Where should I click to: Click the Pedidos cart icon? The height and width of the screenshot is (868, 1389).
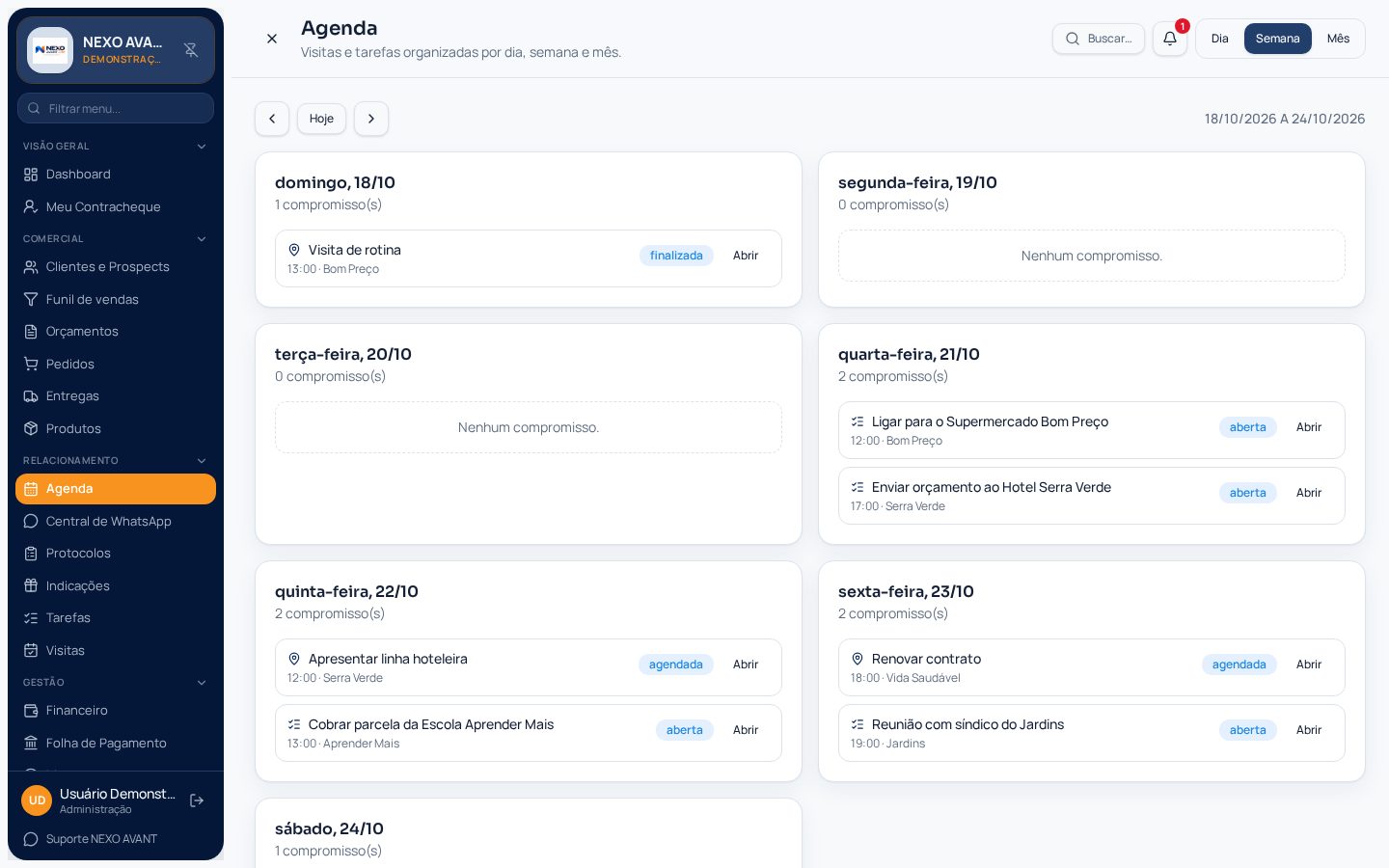[31, 364]
